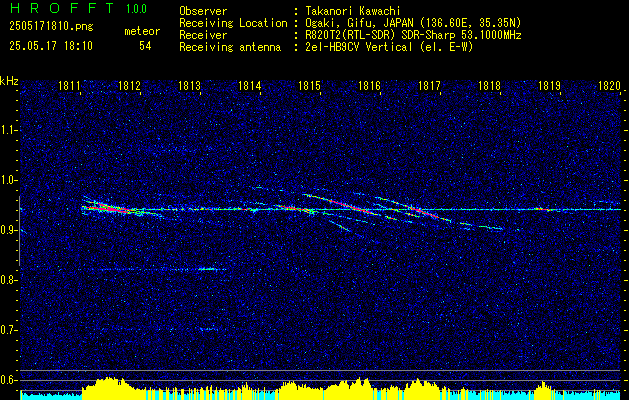Click the 1813 time axis marker
This screenshot has width=629, height=400.
click(189, 85)
